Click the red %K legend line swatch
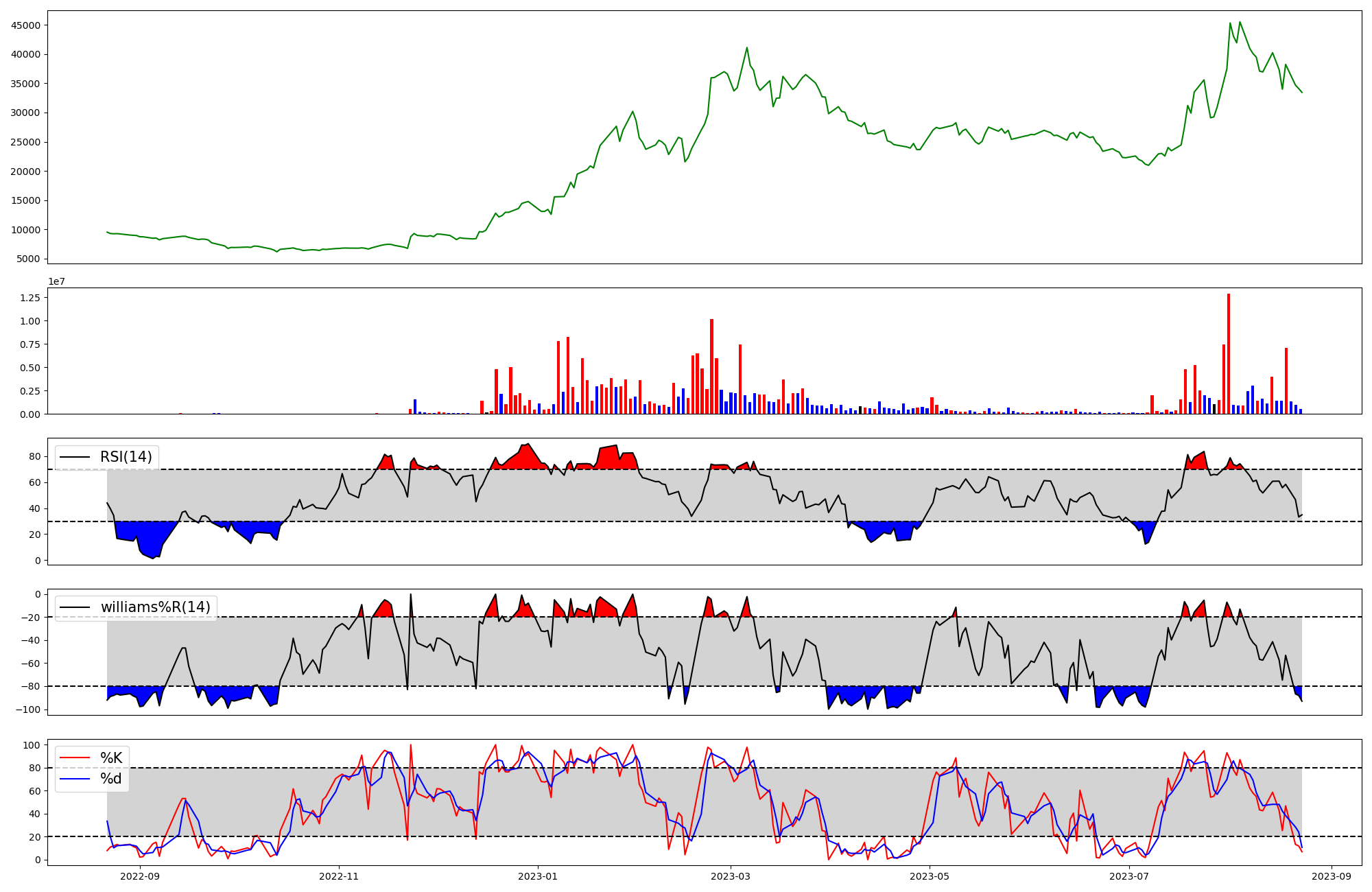1372x892 pixels. (75, 758)
